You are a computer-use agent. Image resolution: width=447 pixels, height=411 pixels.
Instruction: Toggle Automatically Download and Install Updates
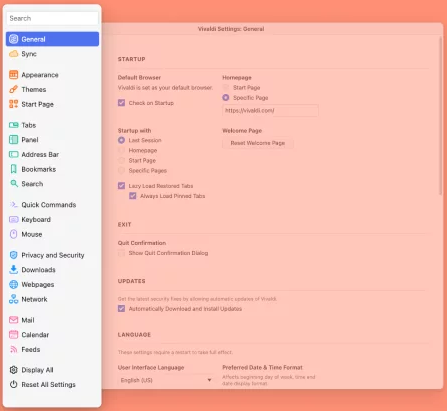click(x=121, y=309)
